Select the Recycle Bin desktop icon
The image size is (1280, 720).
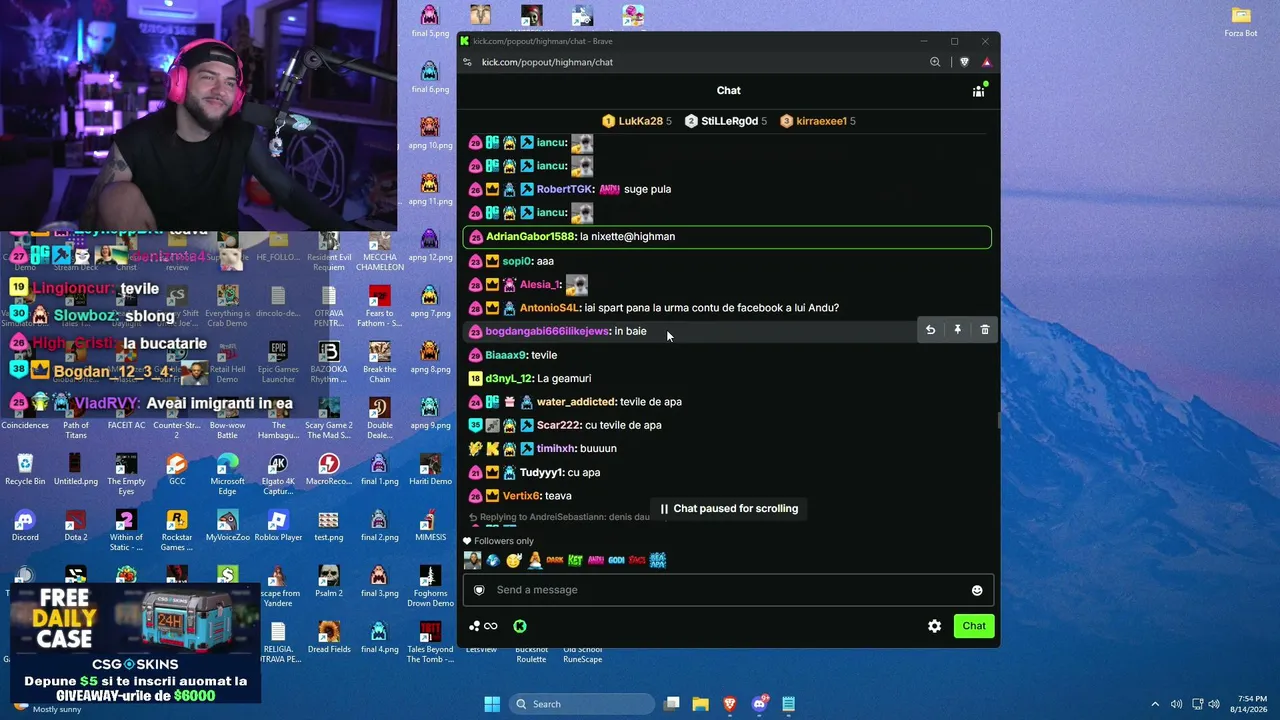pos(25,469)
